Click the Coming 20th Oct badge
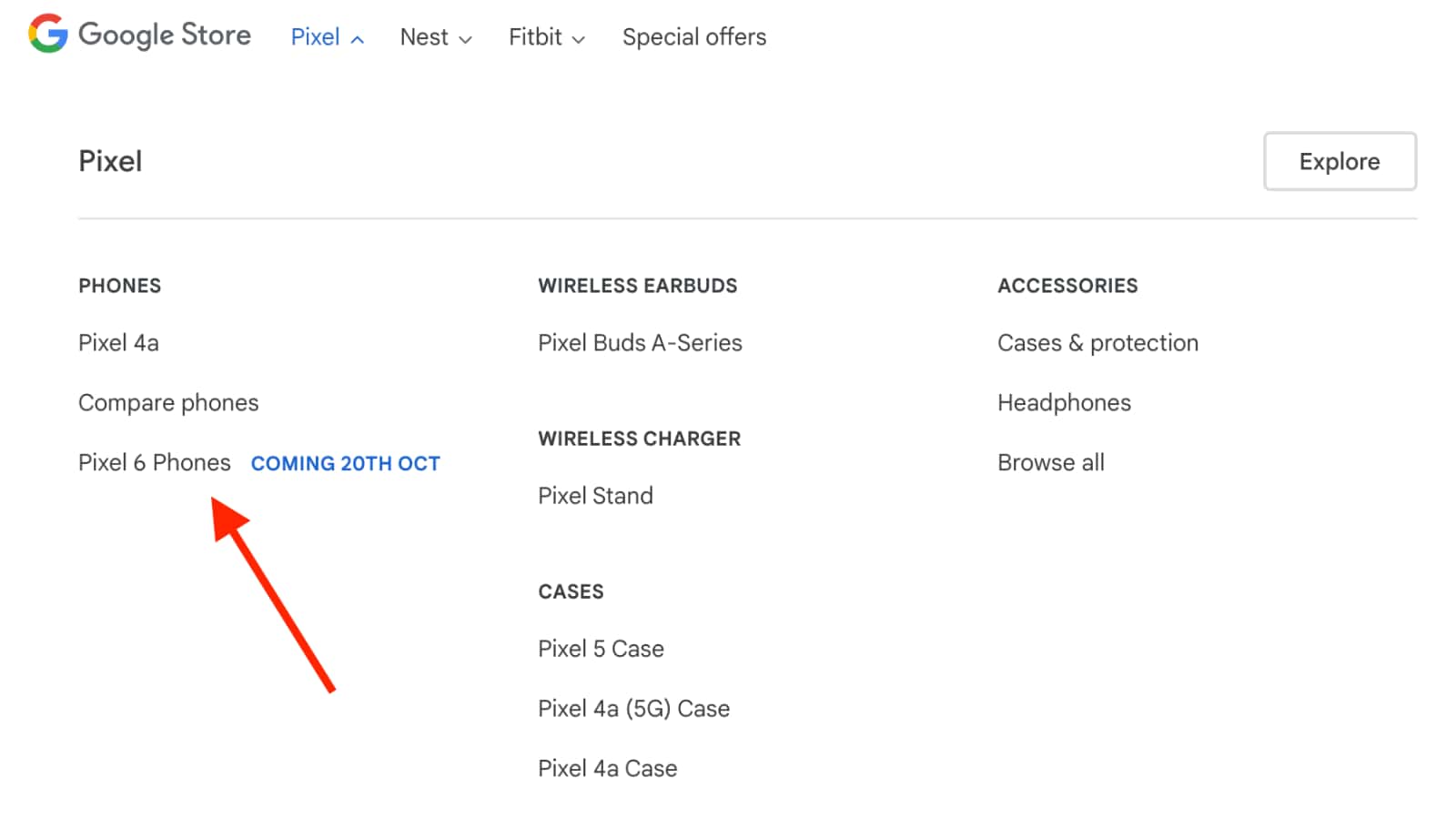Image resolution: width=1456 pixels, height=818 pixels. pos(345,464)
